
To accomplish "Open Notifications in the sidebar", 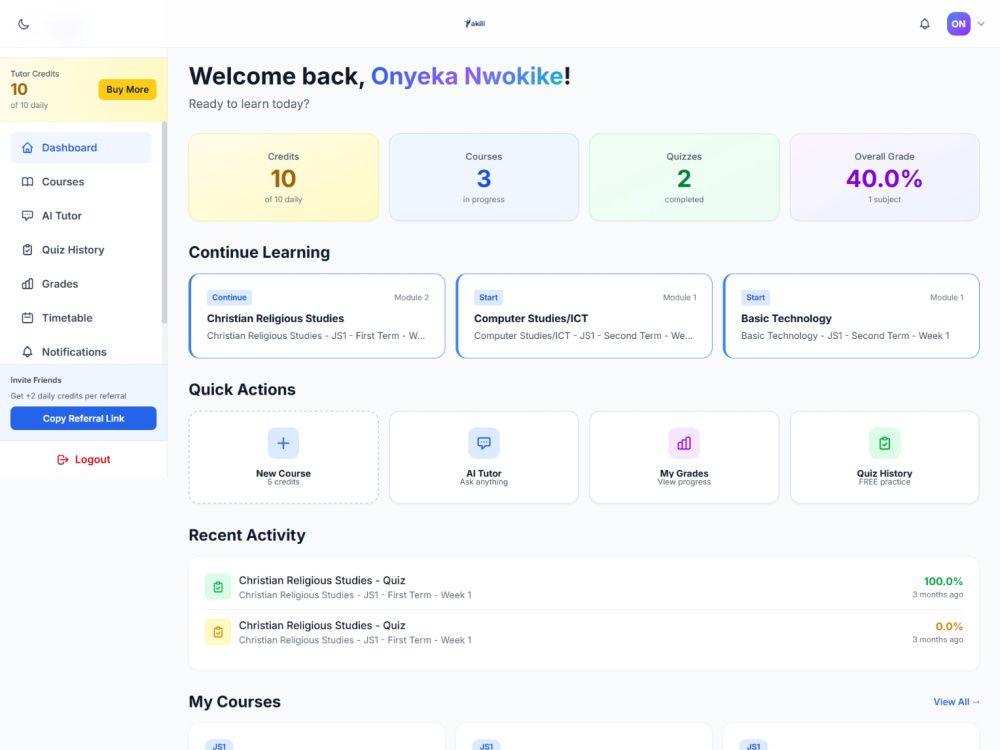I will tap(81, 352).
